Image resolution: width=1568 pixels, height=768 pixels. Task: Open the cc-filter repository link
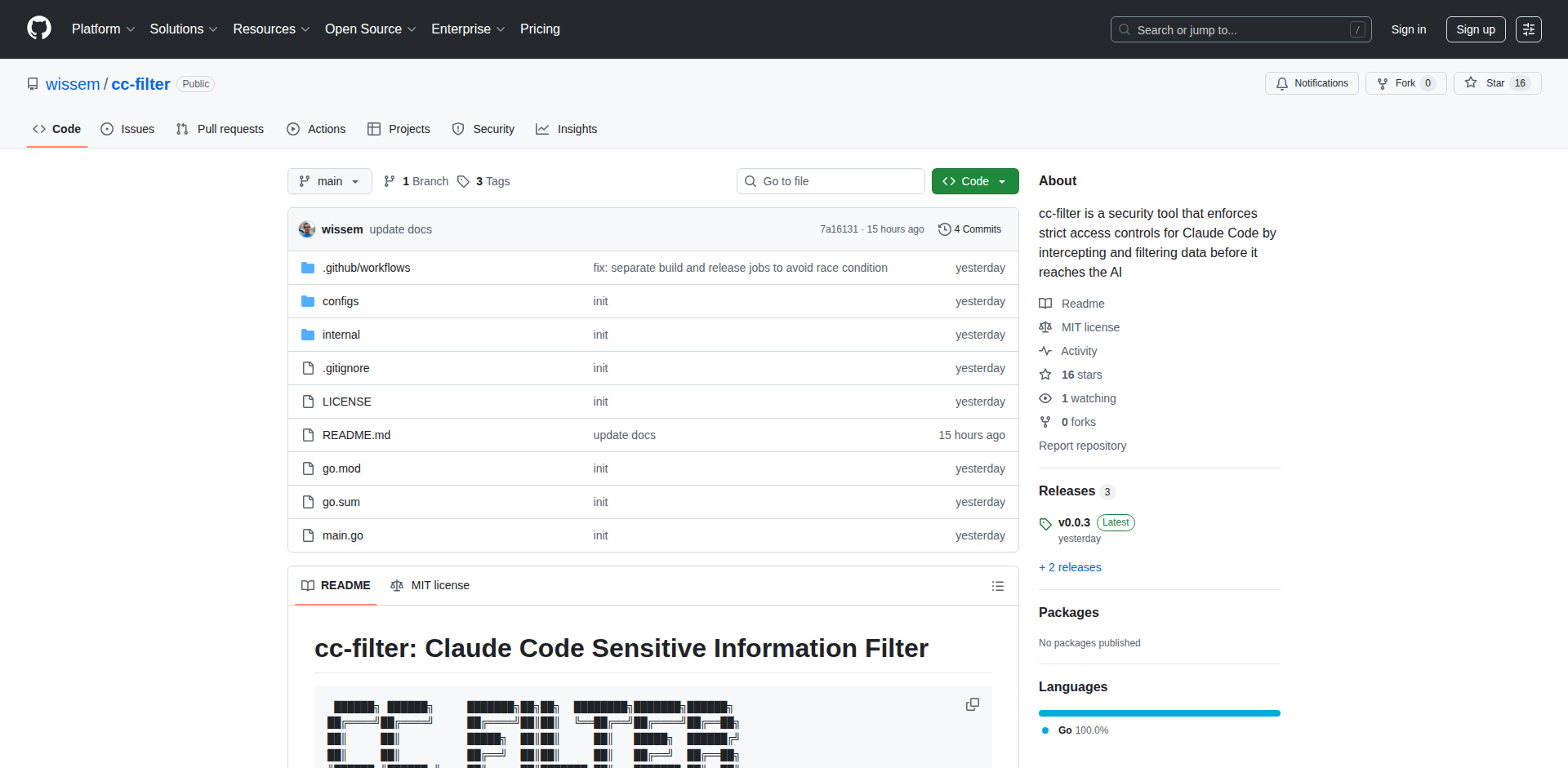tap(140, 84)
